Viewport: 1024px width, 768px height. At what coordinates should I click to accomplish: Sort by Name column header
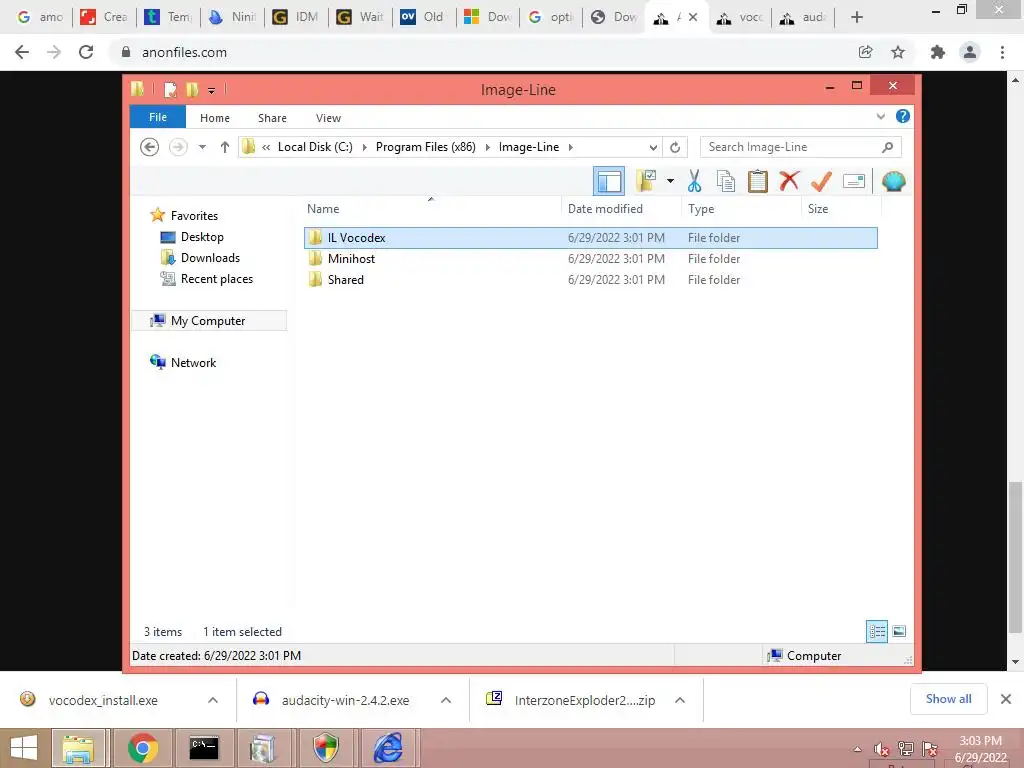tap(323, 209)
